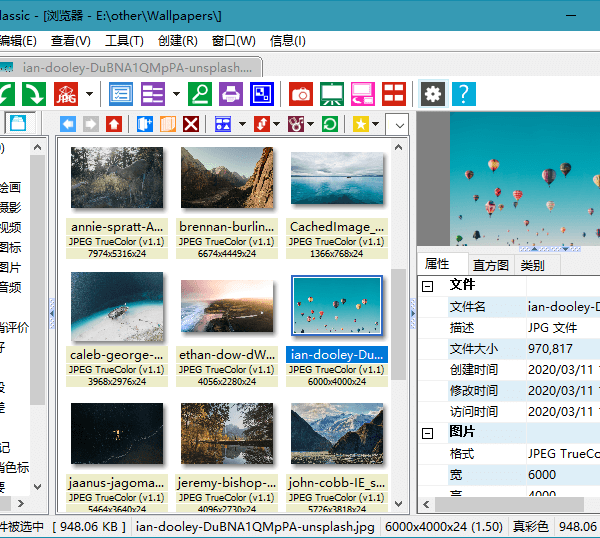Start slideshow with green screen icon
The width and height of the screenshot is (600, 538).
point(332,94)
